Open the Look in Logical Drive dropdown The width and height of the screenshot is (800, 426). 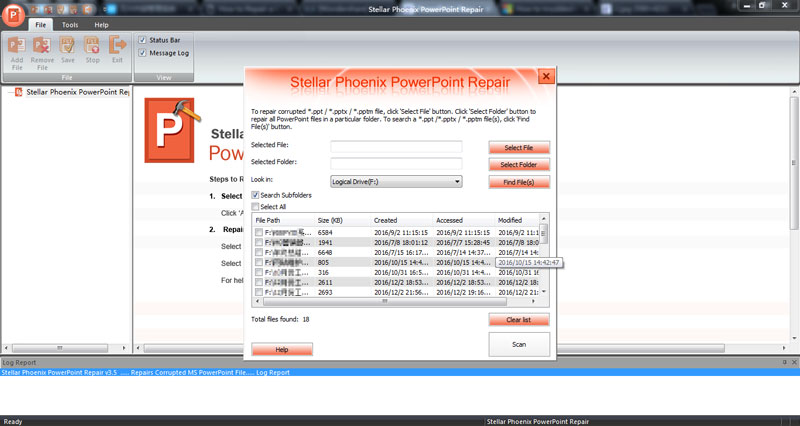point(396,182)
